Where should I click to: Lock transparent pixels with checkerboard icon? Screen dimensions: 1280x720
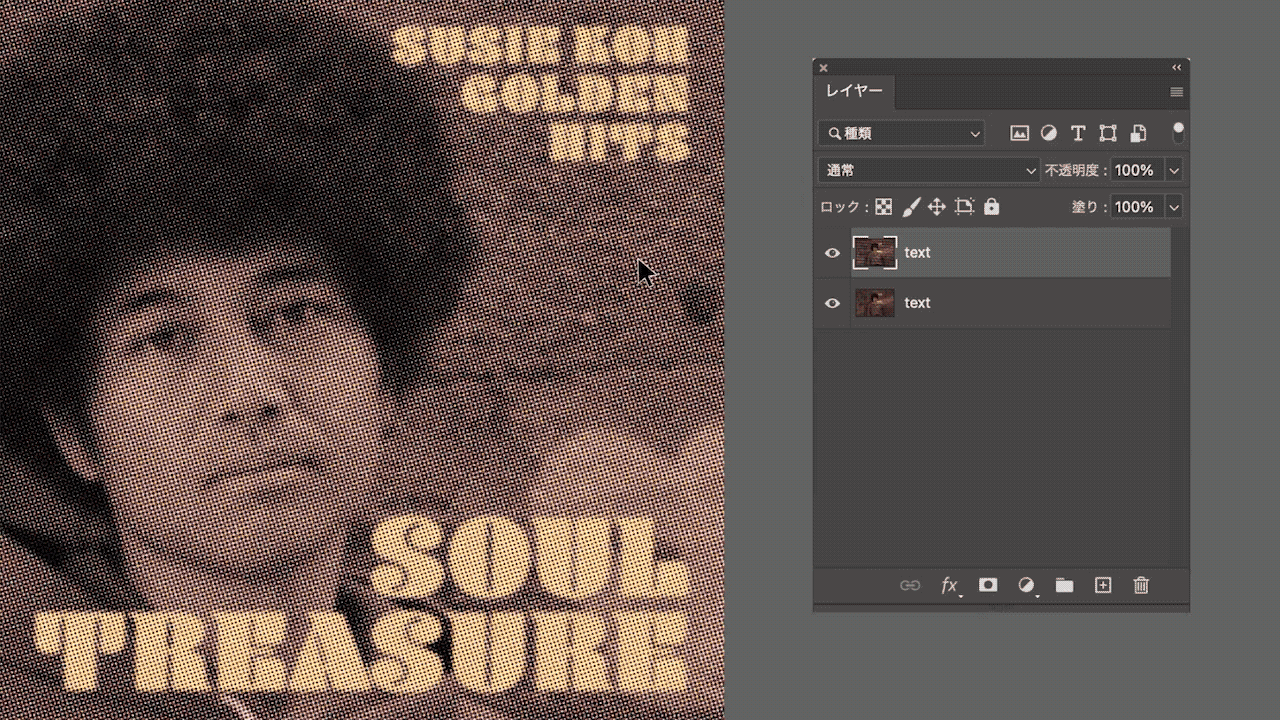point(883,207)
